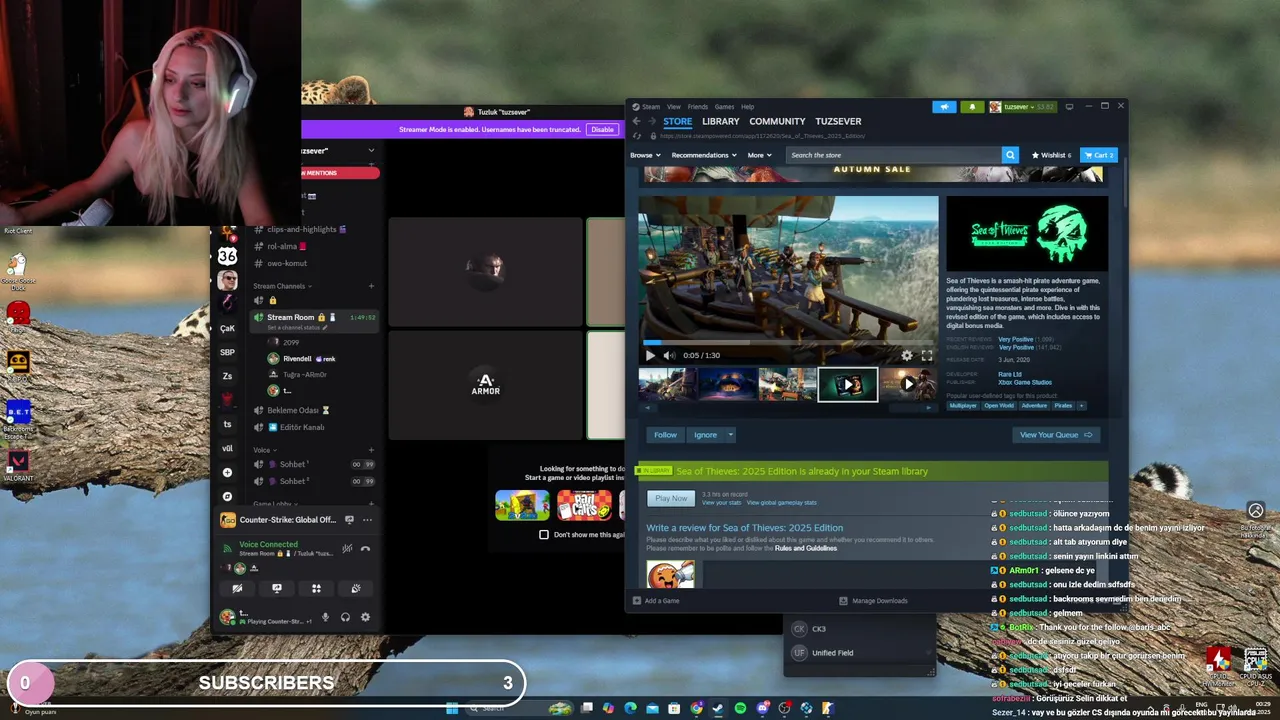The width and height of the screenshot is (1280, 720).
Task: Open Recommendations dropdown in Steam store
Action: click(x=704, y=155)
